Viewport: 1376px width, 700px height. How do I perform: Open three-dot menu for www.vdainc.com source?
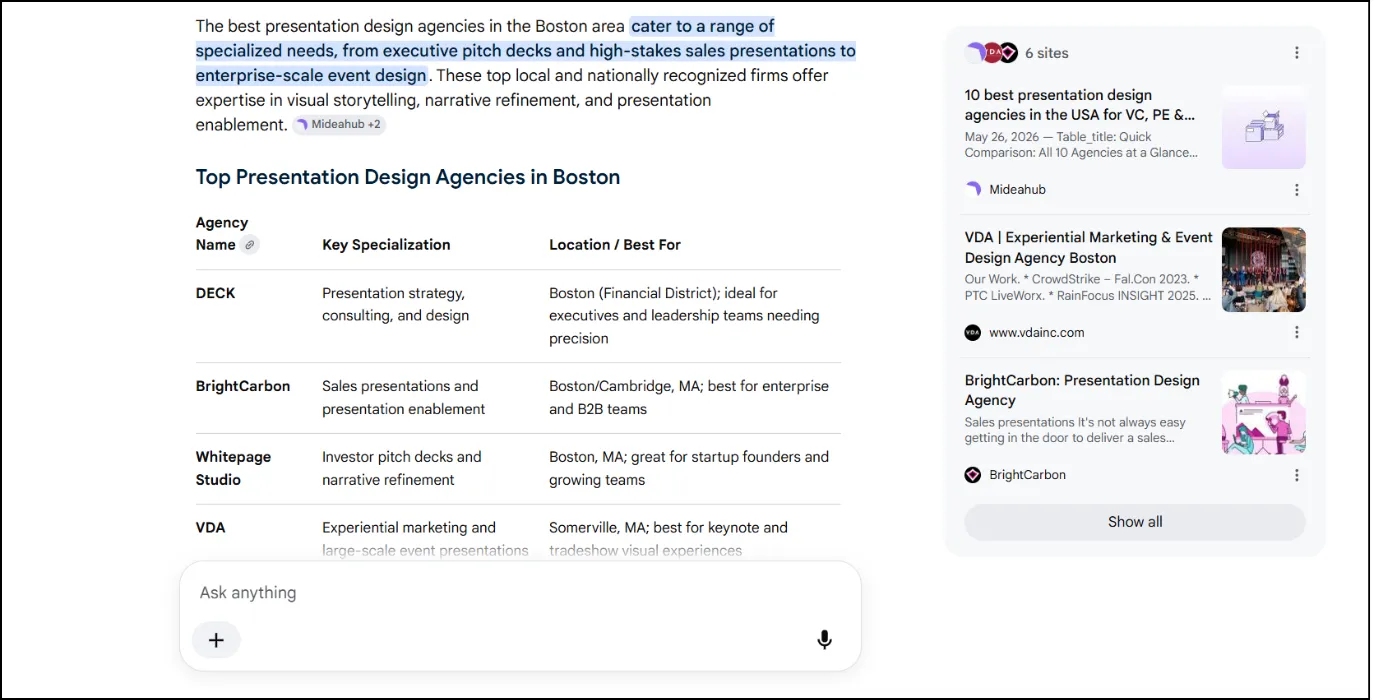(1297, 333)
